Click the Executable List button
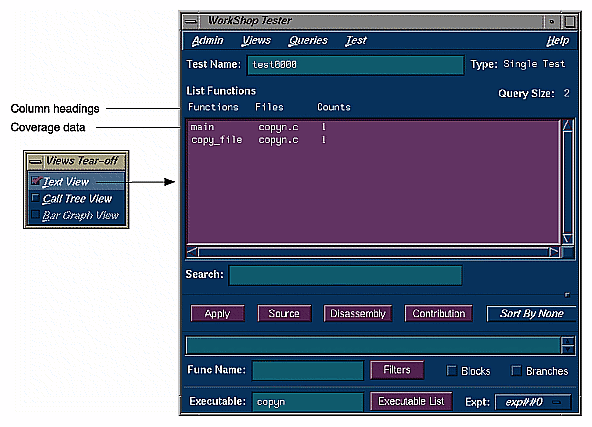Image resolution: width=592 pixels, height=427 pixels. pyautogui.click(x=411, y=401)
